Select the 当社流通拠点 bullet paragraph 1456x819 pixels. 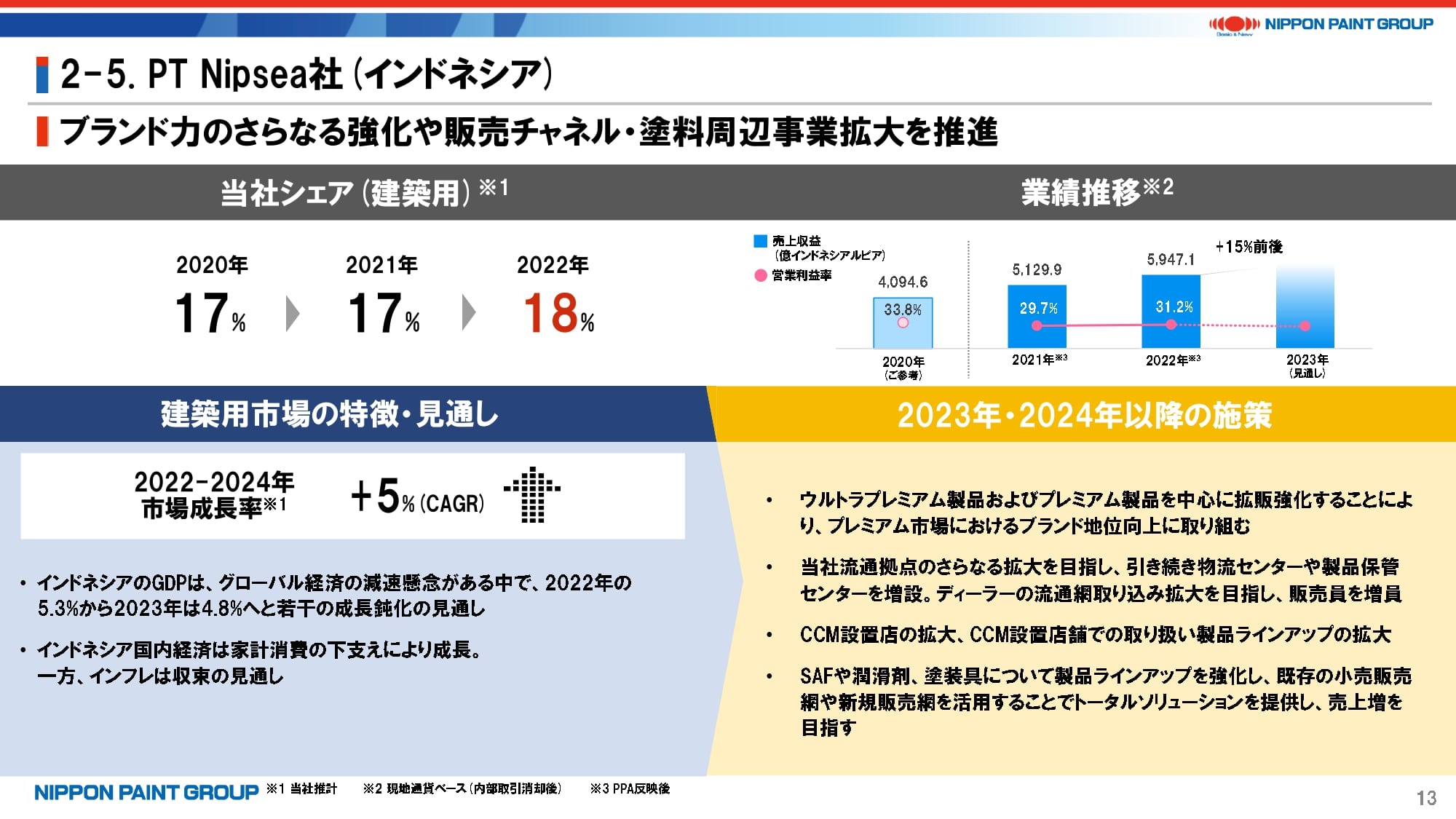pos(1101,580)
